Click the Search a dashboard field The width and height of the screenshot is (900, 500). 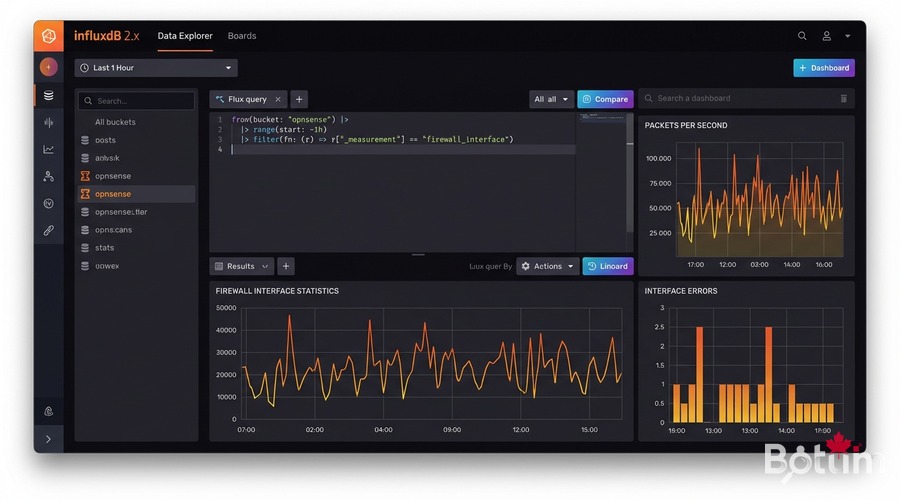(746, 98)
